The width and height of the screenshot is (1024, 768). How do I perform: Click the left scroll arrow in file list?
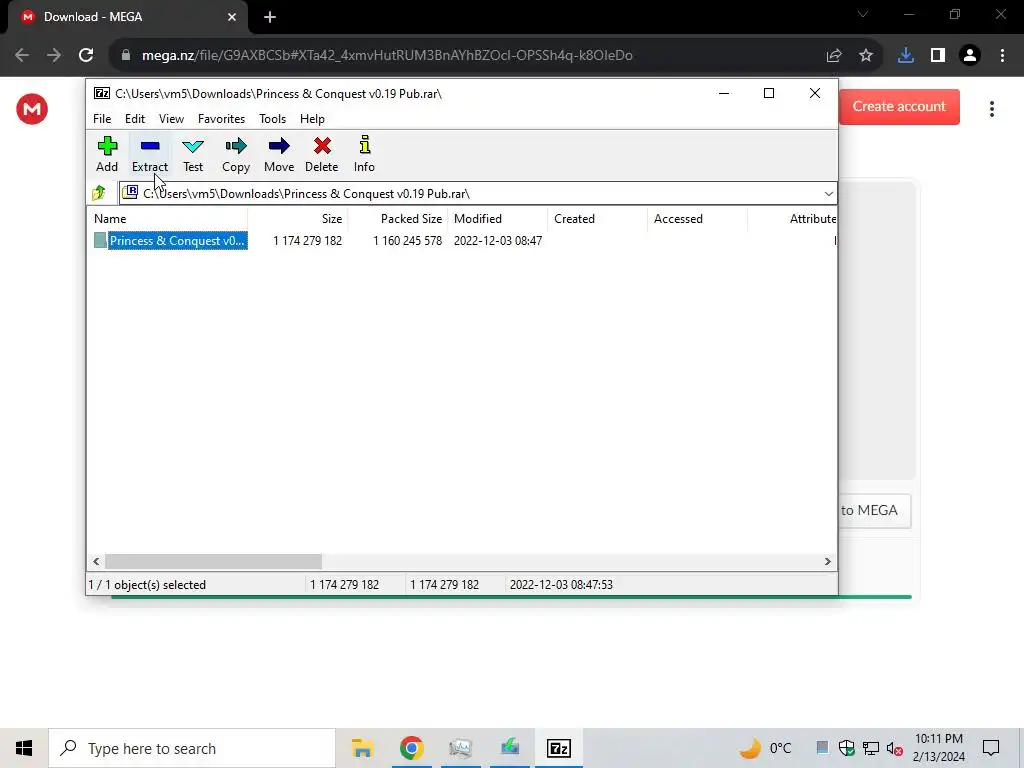tap(97, 562)
